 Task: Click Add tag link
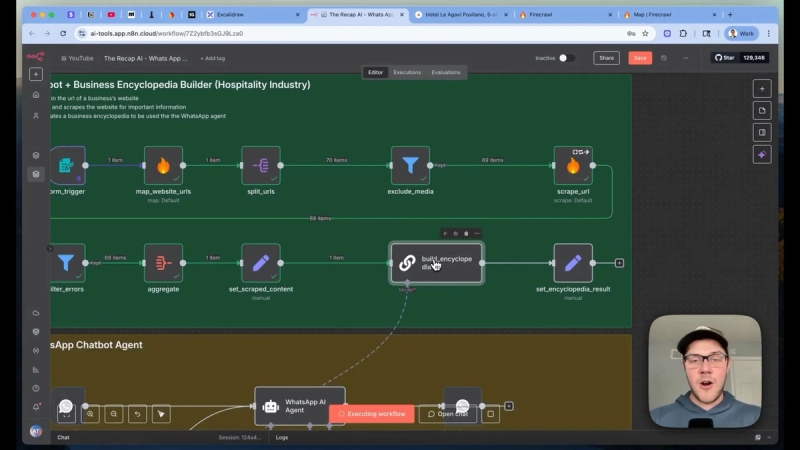(x=213, y=59)
